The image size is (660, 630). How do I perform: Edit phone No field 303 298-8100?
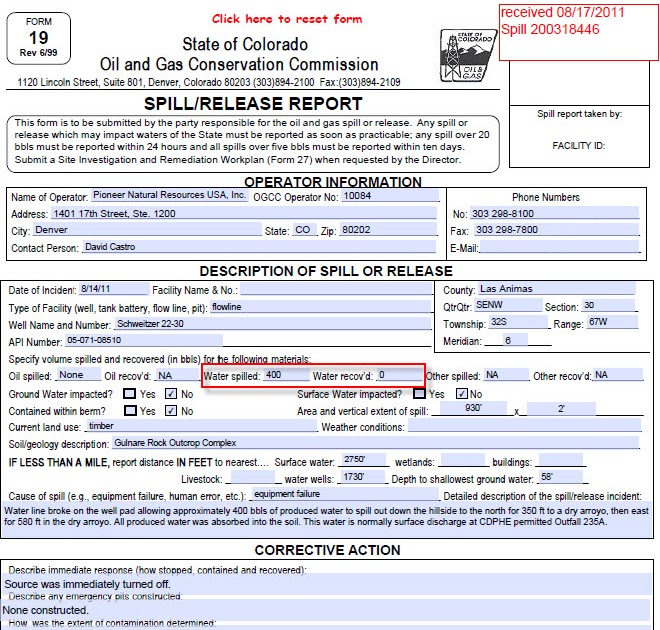point(554,213)
